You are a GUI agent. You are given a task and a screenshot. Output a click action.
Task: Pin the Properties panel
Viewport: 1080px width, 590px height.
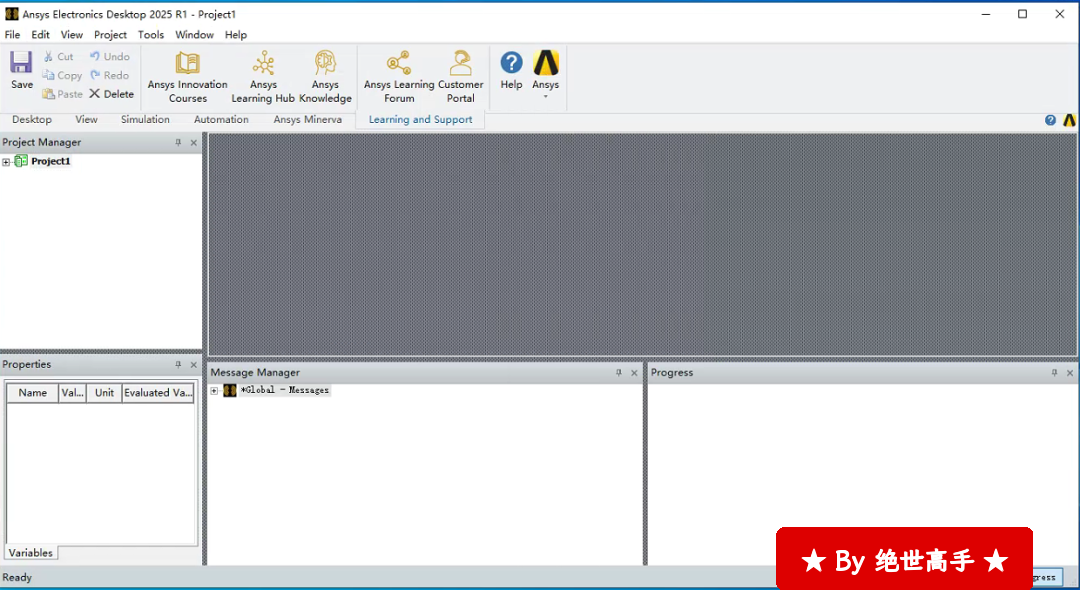click(x=178, y=365)
